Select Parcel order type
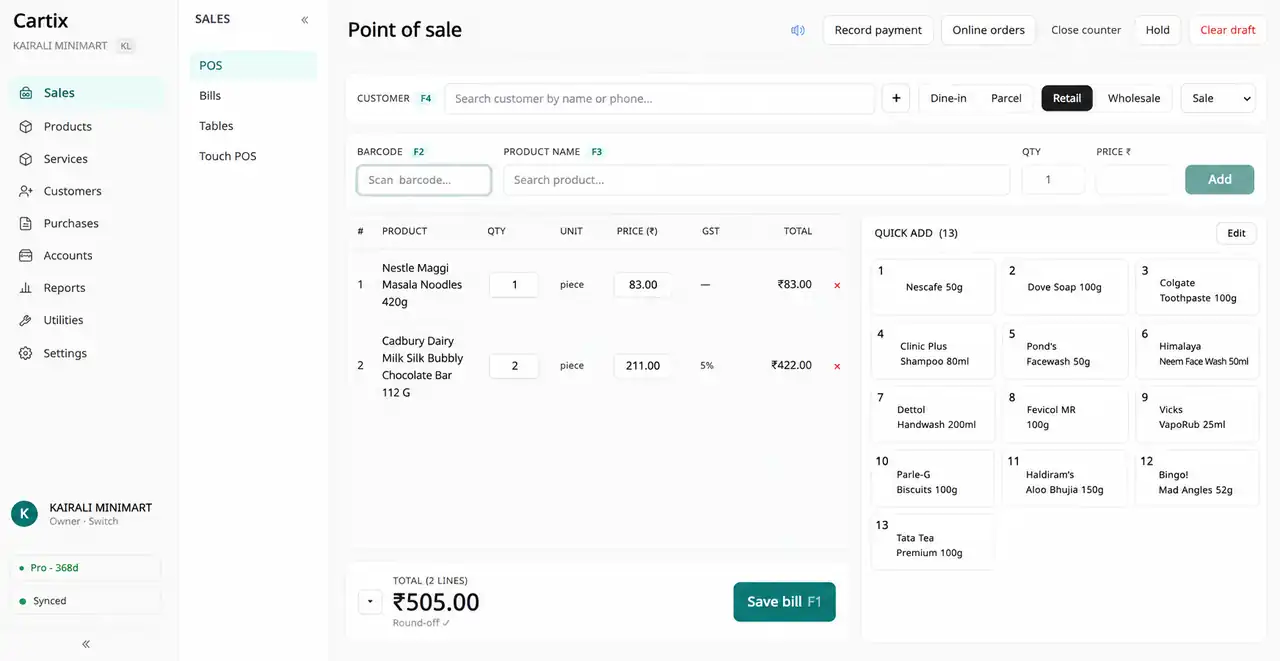 (x=1006, y=98)
